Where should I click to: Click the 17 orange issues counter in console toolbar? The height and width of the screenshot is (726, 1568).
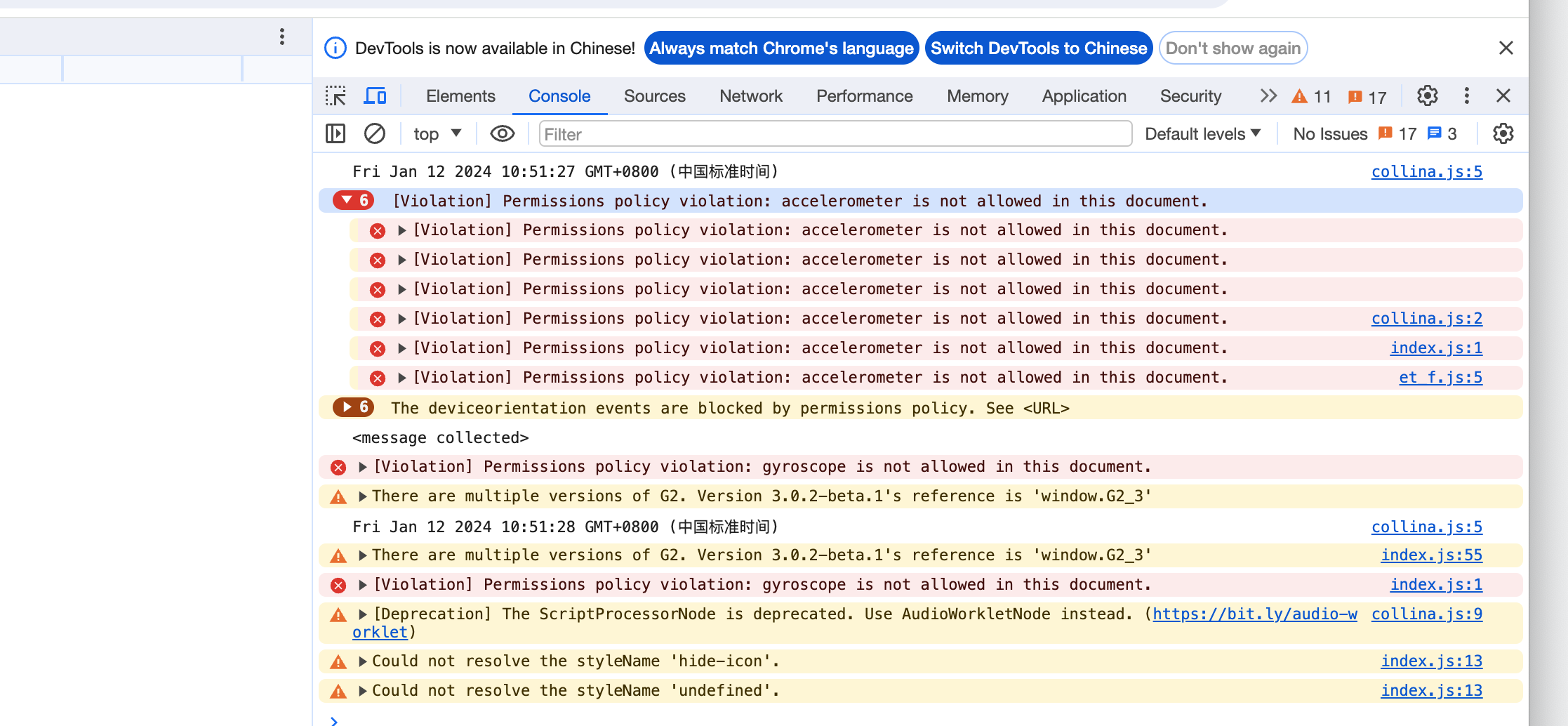click(x=1397, y=133)
